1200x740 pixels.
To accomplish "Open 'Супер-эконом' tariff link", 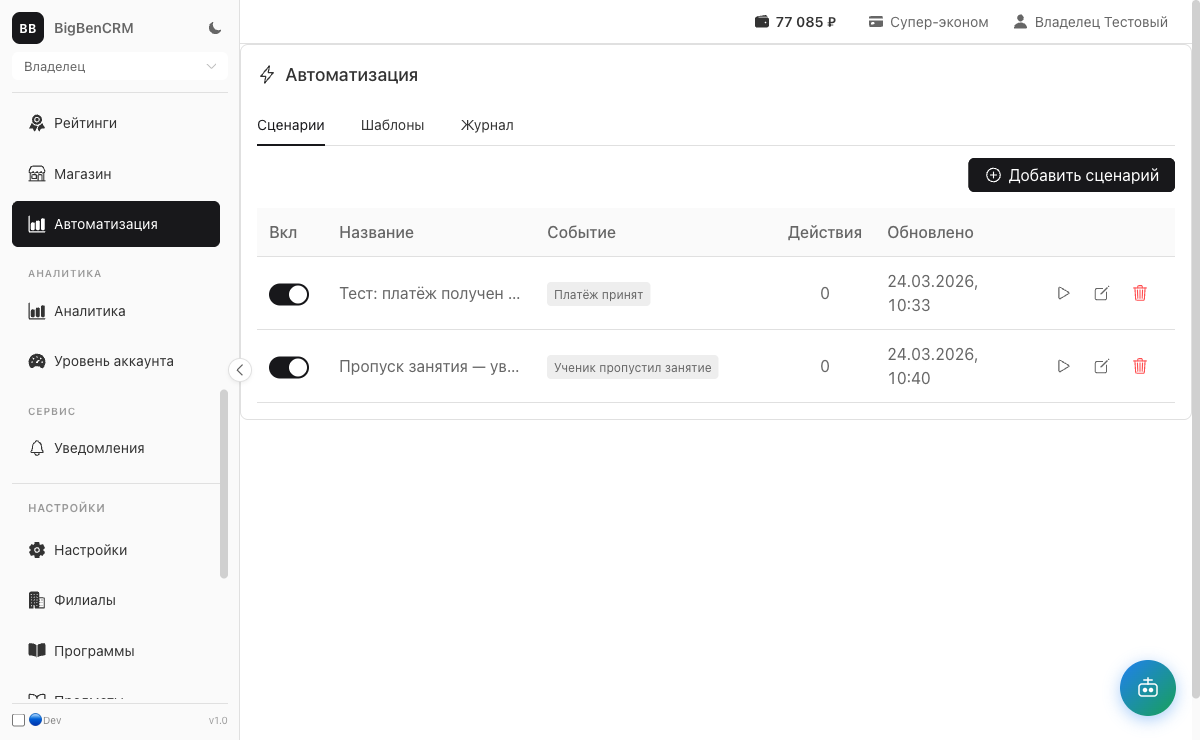I will [x=928, y=22].
